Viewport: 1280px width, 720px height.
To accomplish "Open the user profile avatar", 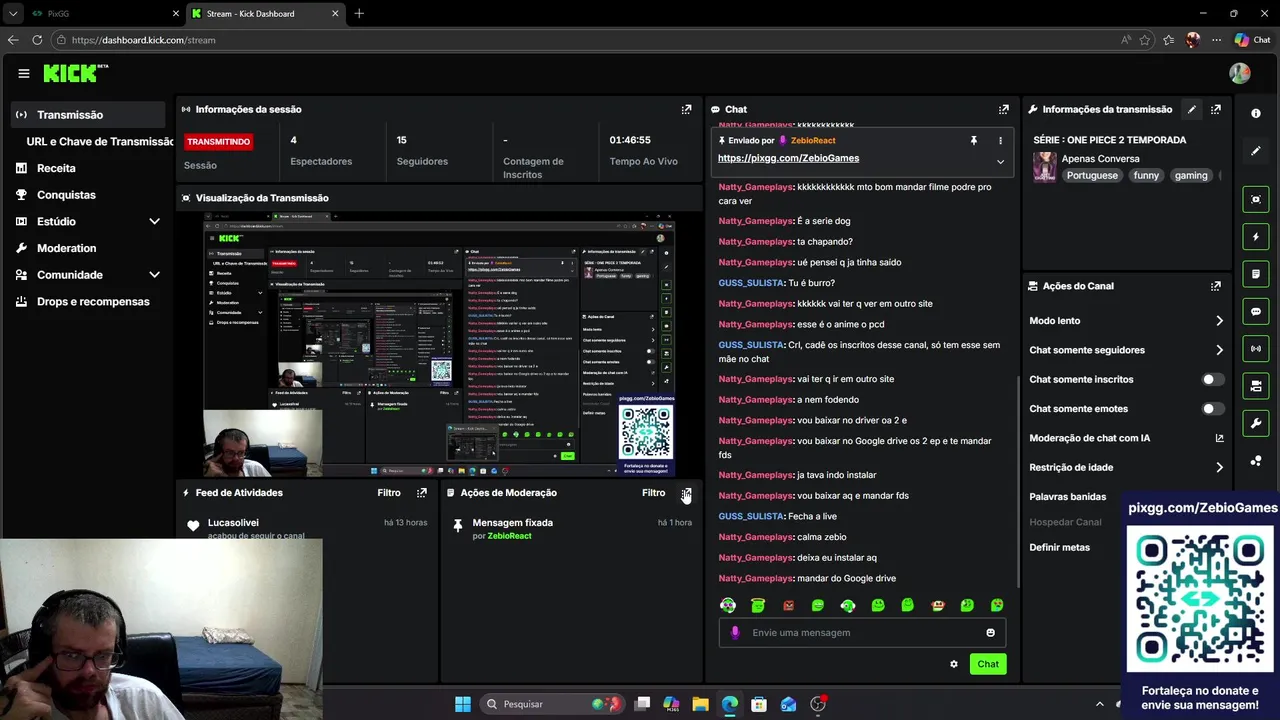I will (1239, 73).
